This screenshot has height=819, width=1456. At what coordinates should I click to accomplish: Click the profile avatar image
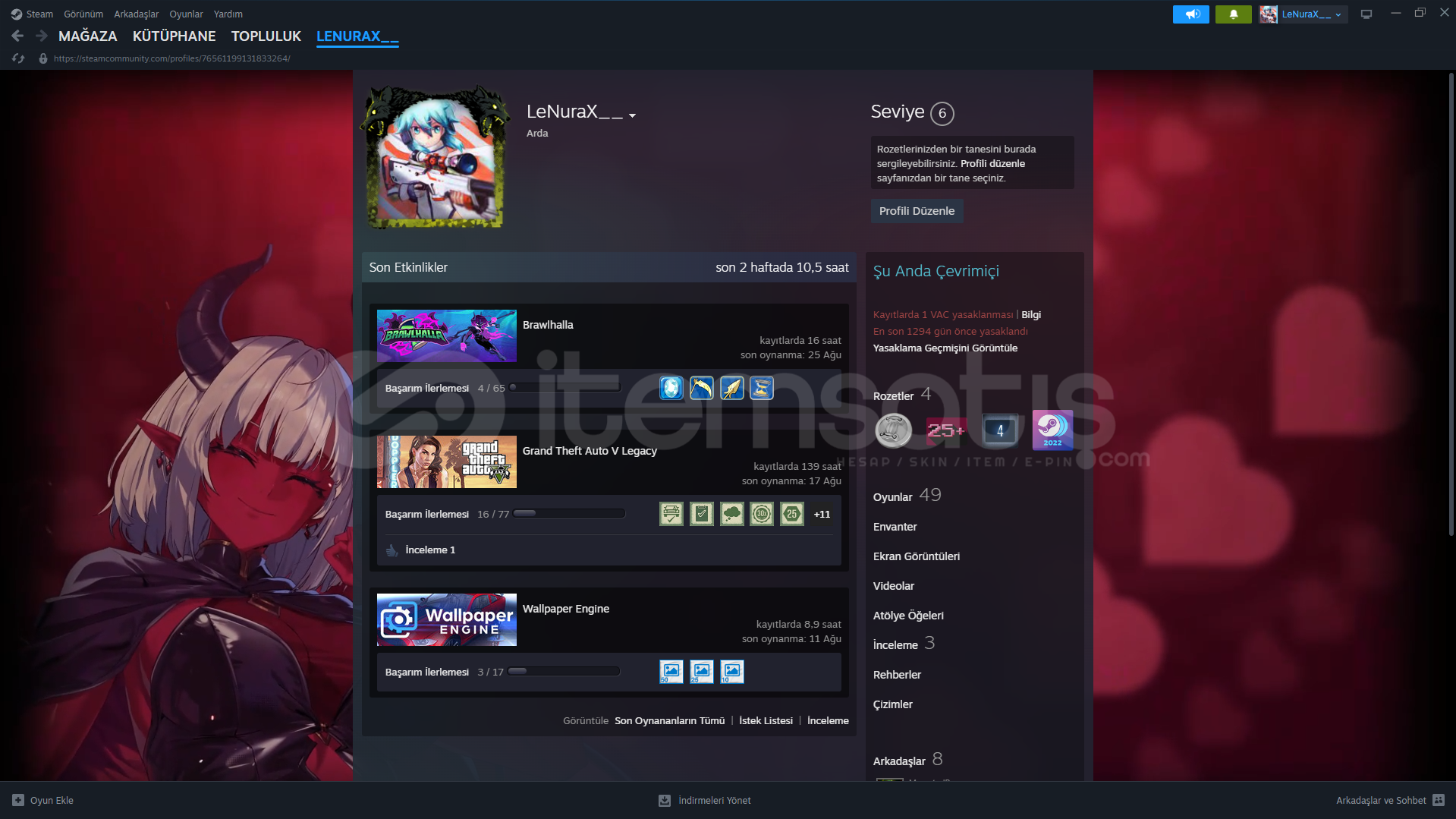coord(436,156)
